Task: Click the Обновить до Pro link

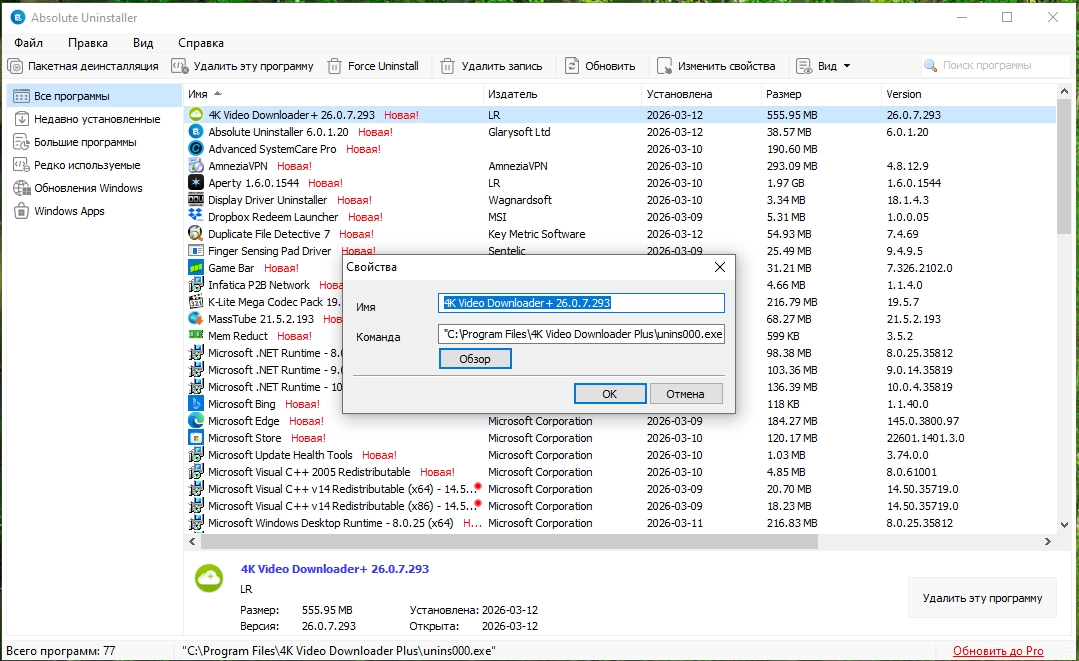Action: coord(998,651)
